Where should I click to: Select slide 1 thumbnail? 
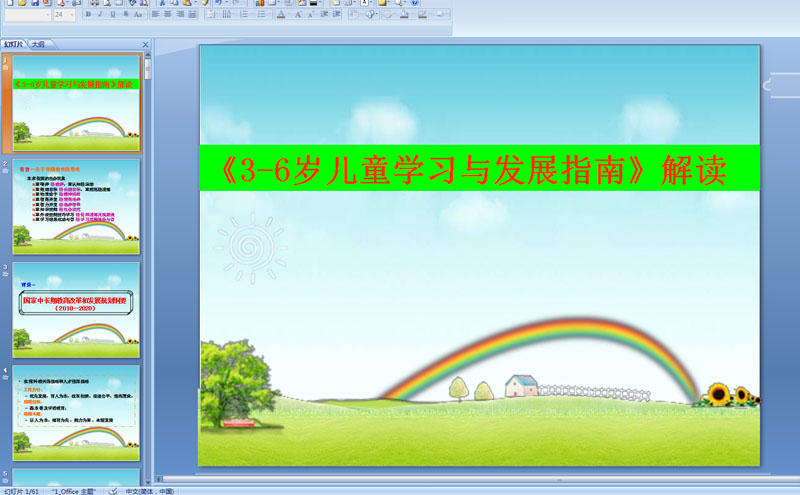[76, 104]
